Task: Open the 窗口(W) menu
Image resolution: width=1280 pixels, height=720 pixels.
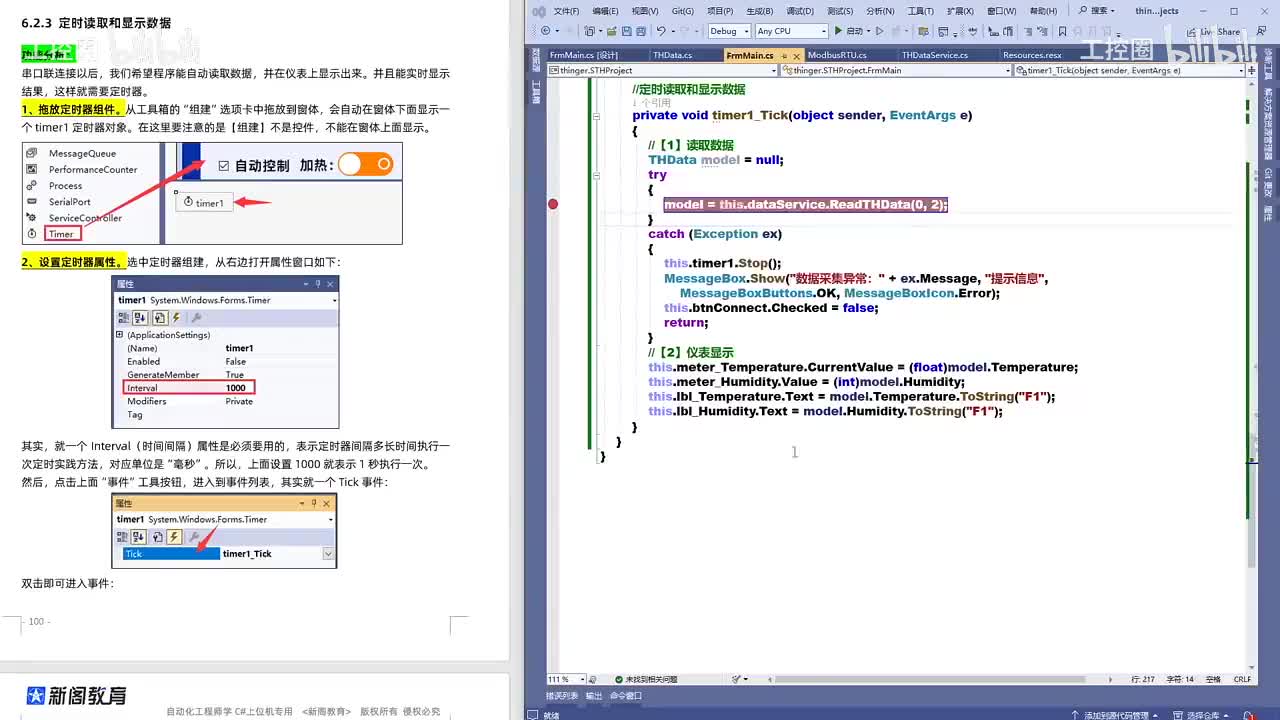Action: 1001,11
